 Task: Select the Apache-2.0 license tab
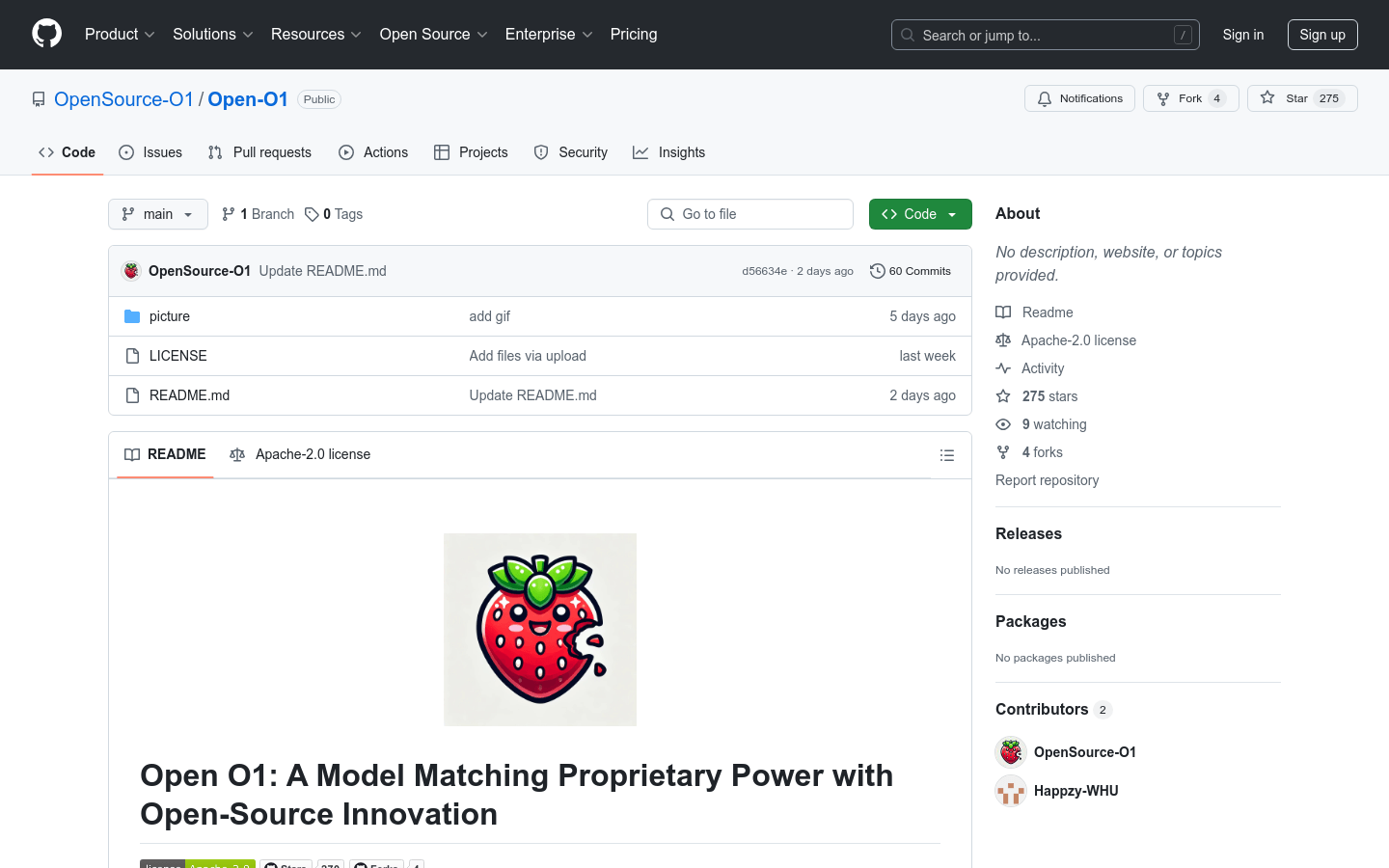(x=300, y=454)
